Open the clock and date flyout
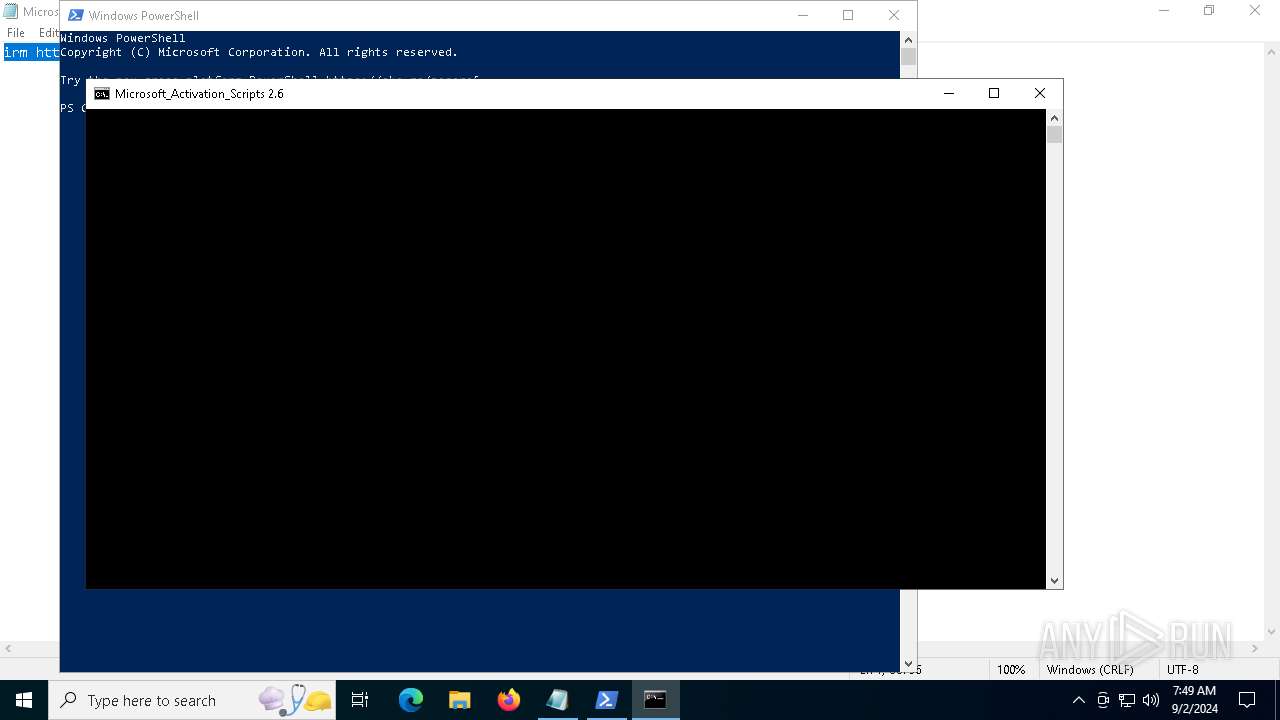The width and height of the screenshot is (1280, 720). [x=1194, y=700]
